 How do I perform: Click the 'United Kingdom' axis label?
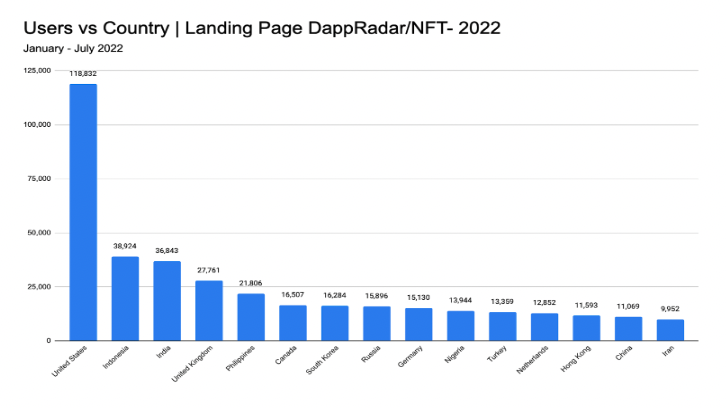pos(192,364)
